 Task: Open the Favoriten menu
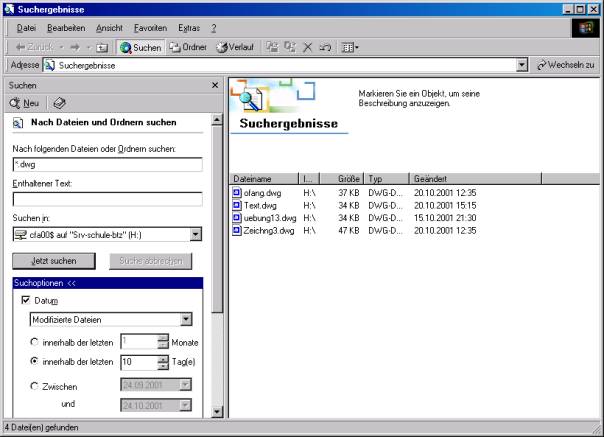150,28
